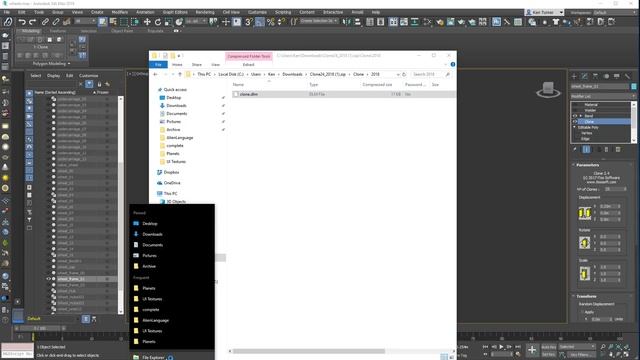Click Go to Start playback button

click(x=485, y=347)
